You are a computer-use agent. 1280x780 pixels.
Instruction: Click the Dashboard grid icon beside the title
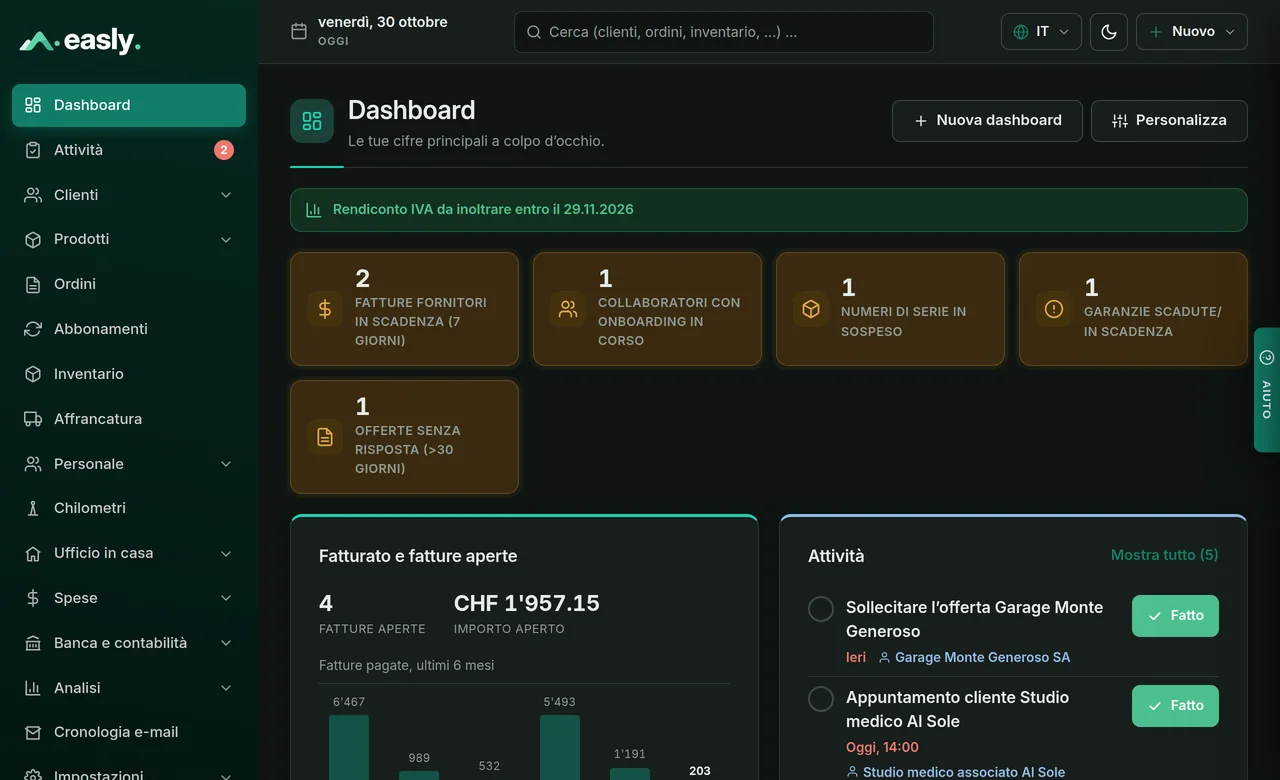[312, 121]
